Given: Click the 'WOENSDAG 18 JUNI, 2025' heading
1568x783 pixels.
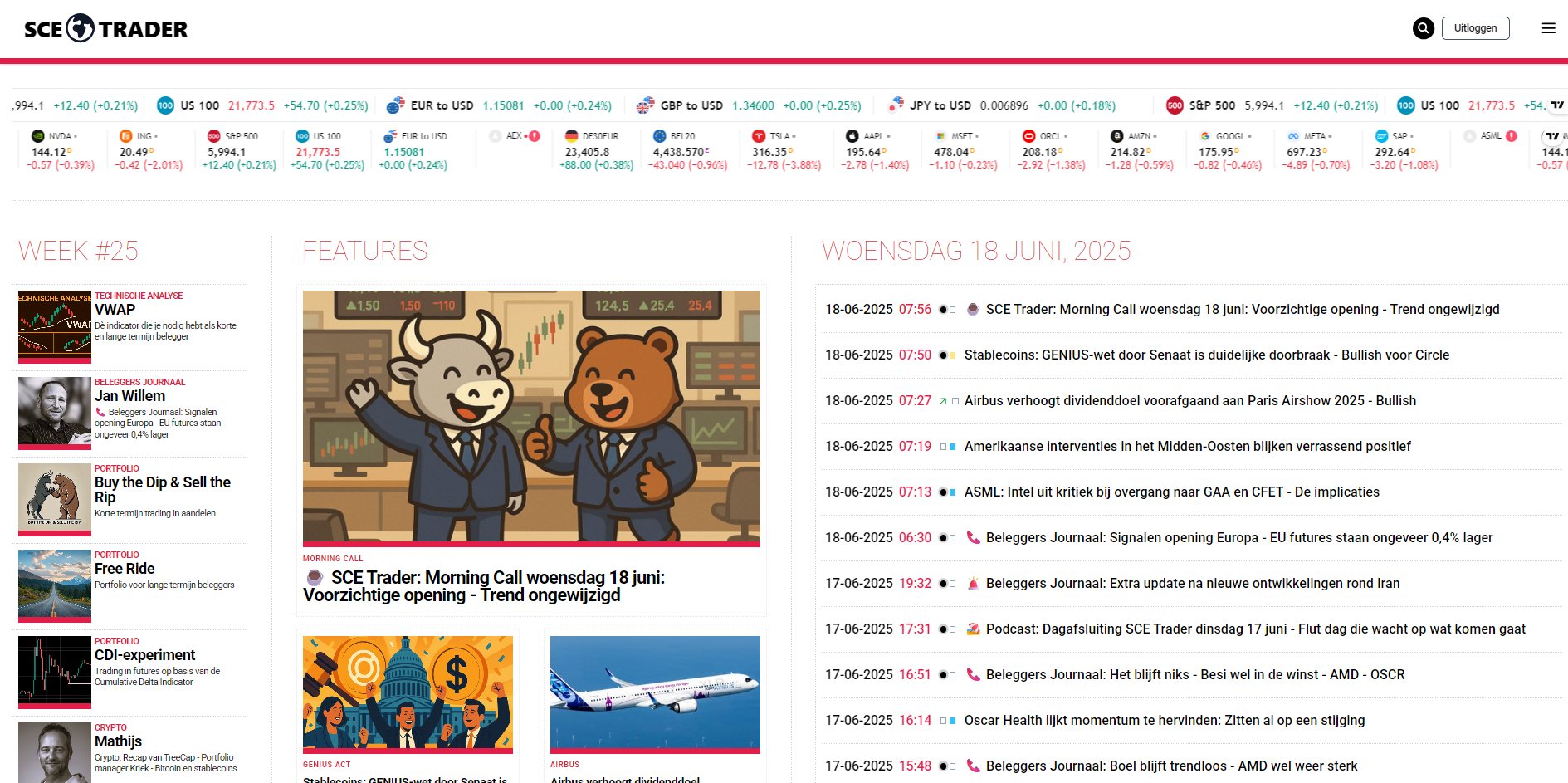Looking at the screenshot, I should pos(976,251).
